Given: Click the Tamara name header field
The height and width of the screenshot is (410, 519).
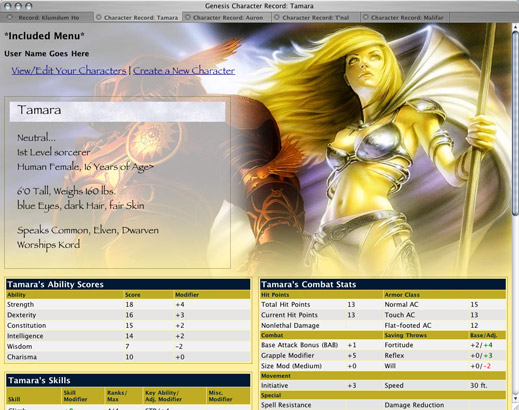Looking at the screenshot, I should point(117,111).
